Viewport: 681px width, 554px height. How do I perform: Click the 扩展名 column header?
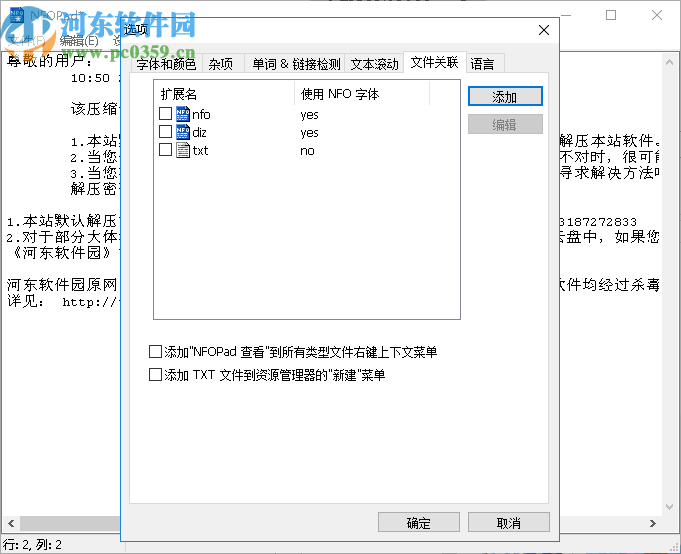(224, 94)
